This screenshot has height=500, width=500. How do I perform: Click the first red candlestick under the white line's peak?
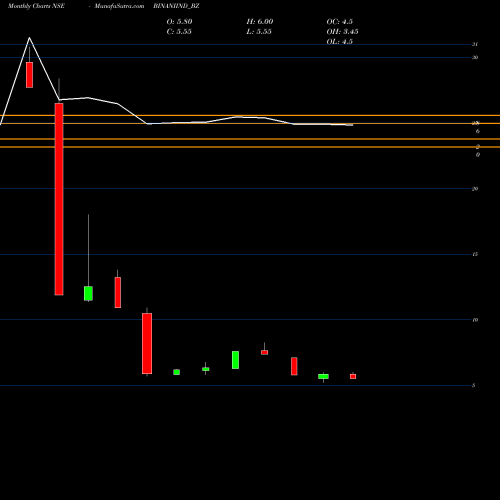[x=29, y=75]
